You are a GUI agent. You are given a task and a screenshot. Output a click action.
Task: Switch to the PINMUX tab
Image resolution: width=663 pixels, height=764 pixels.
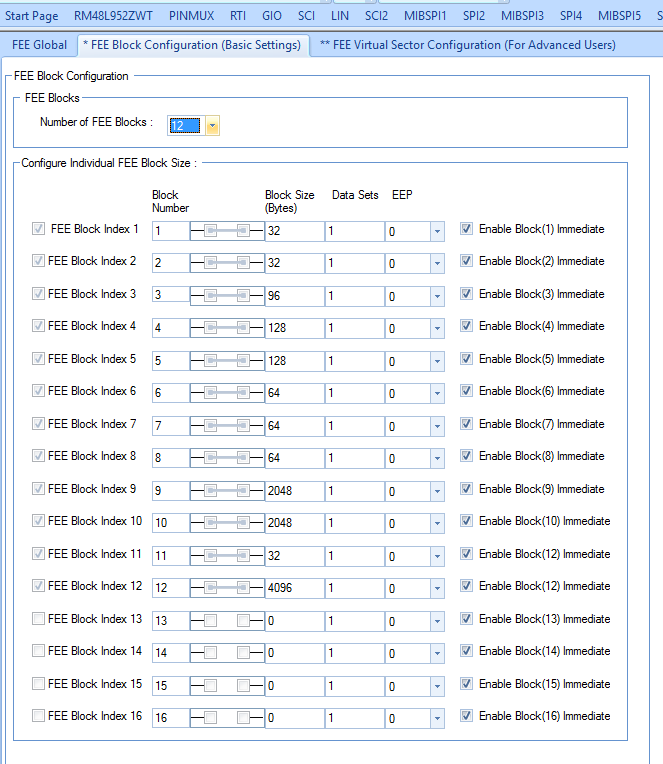[191, 16]
